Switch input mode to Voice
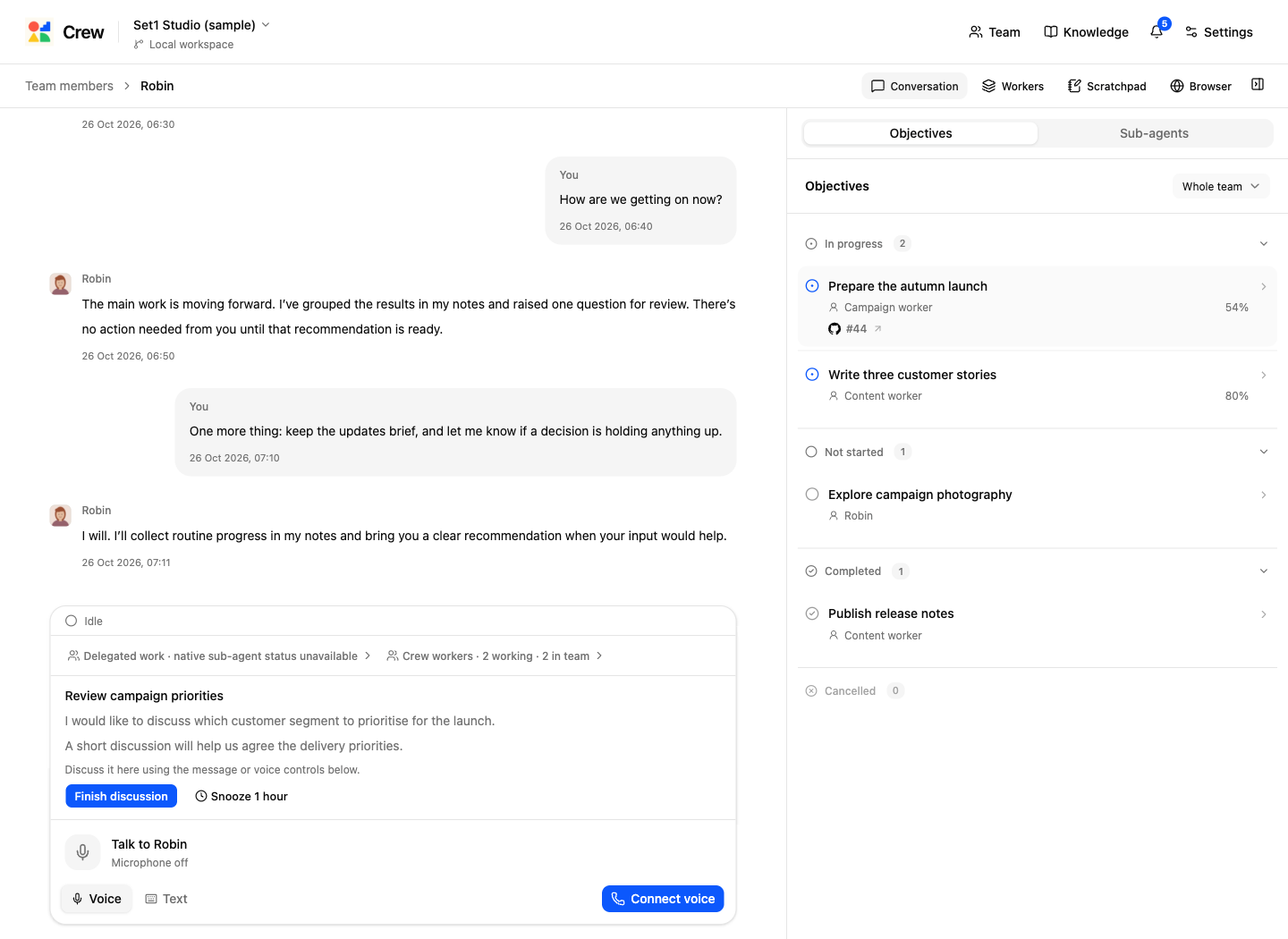Screen dimensions: 1288x939 97,899
